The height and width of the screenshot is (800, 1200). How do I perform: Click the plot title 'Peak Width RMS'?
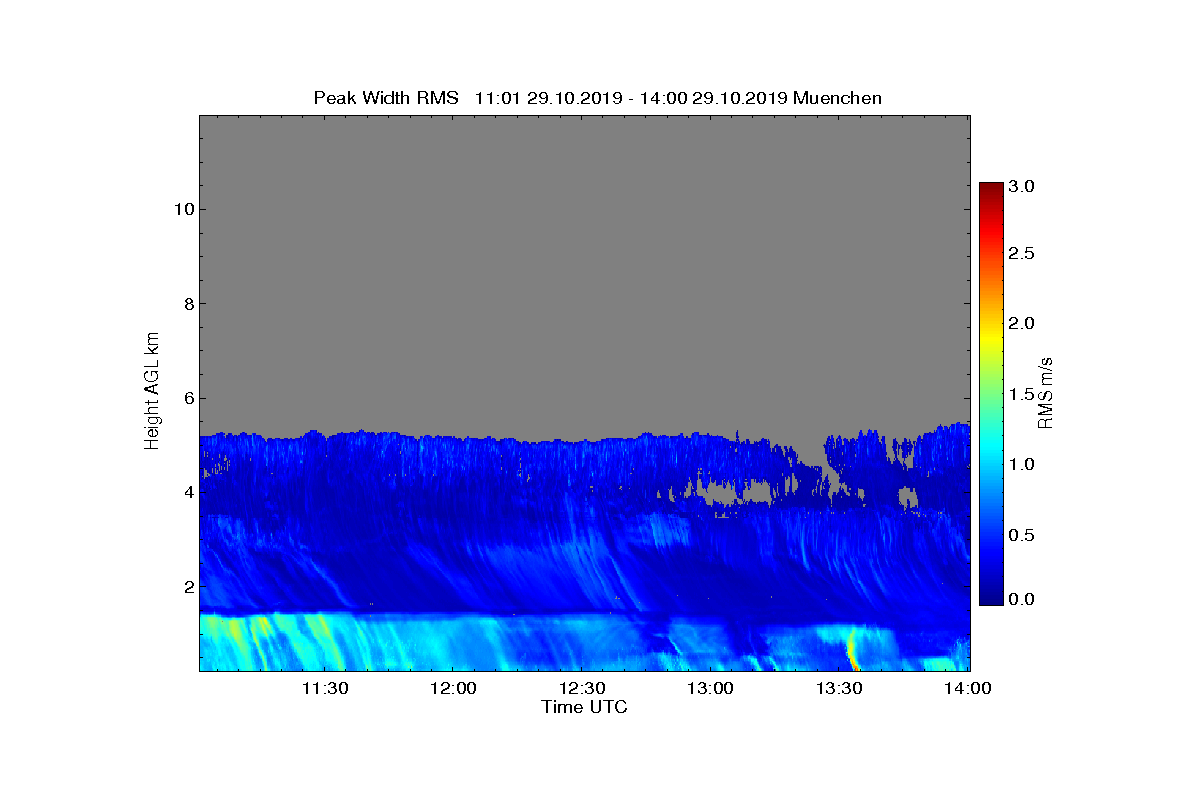coord(386,98)
